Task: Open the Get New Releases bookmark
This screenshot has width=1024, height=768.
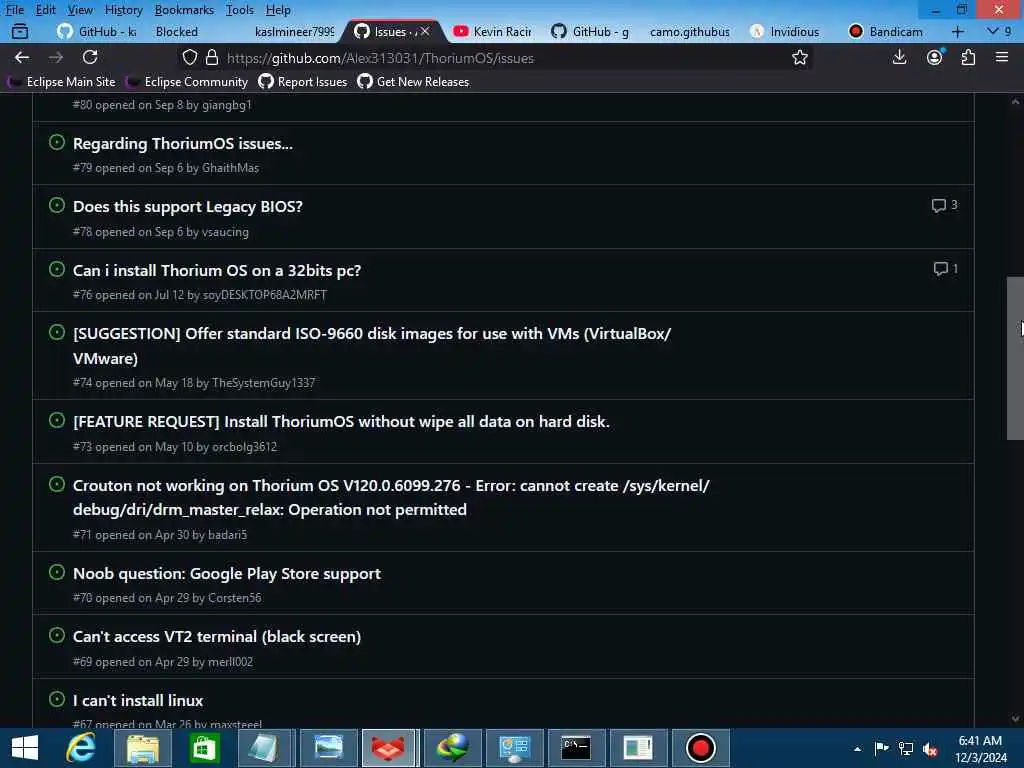Action: (x=413, y=82)
